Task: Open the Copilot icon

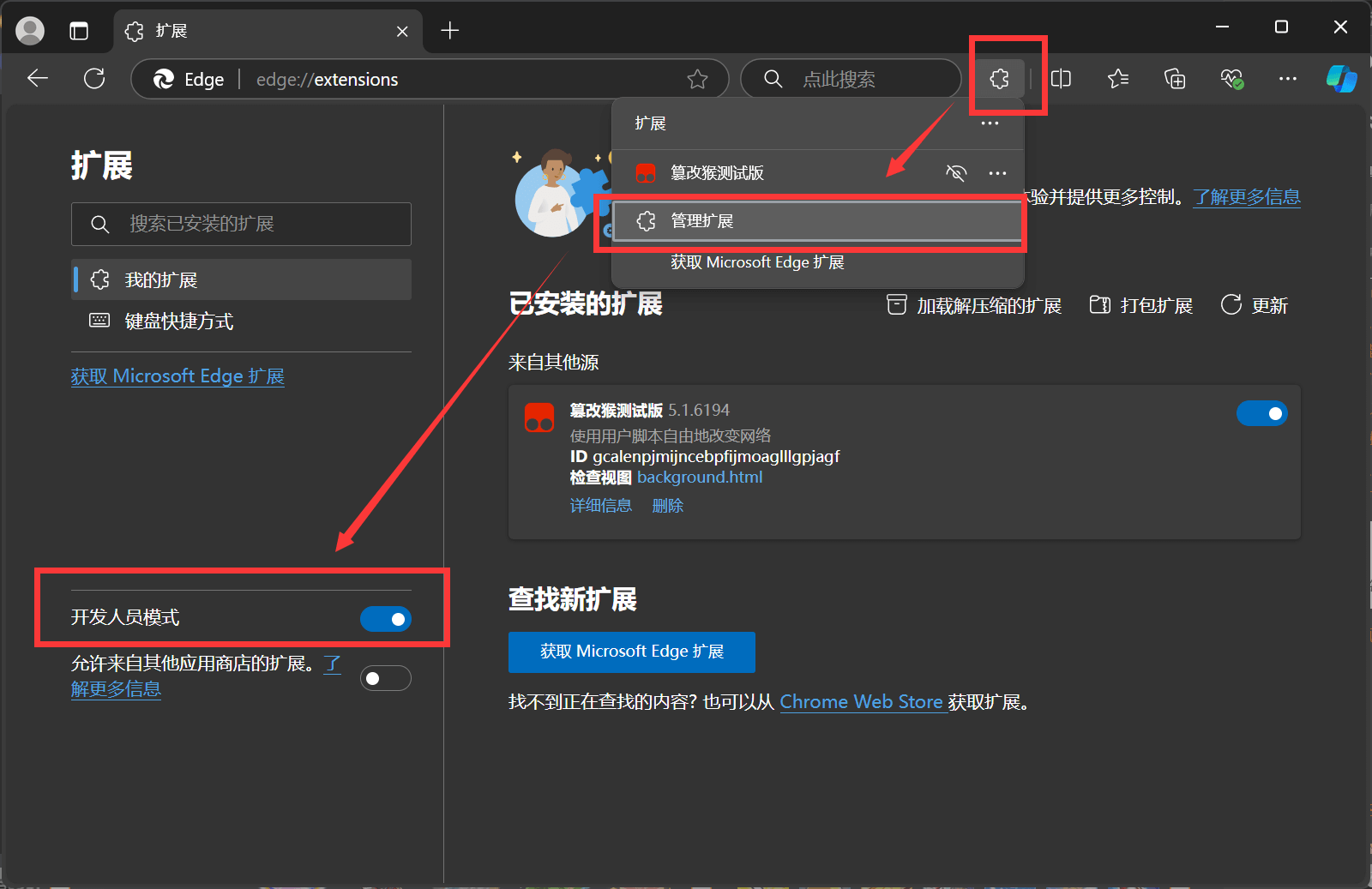Action: point(1341,79)
